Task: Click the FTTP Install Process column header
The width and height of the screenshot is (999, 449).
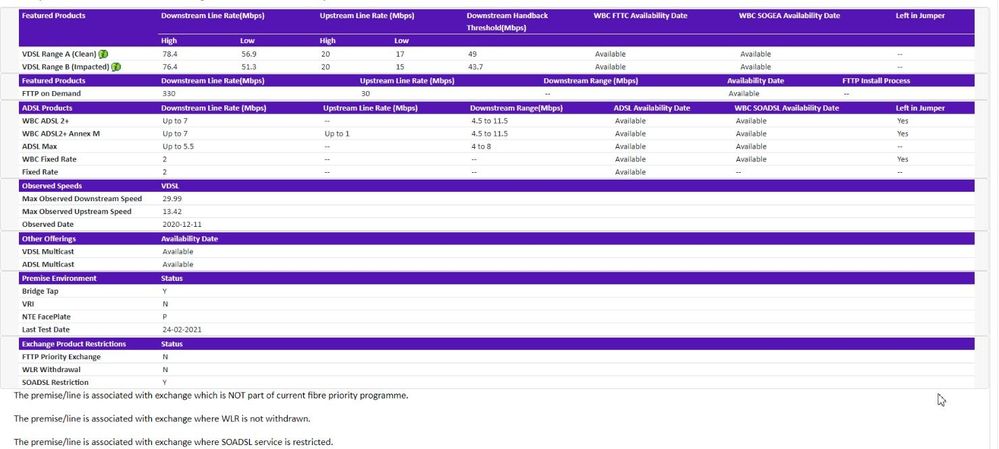Action: point(876,80)
